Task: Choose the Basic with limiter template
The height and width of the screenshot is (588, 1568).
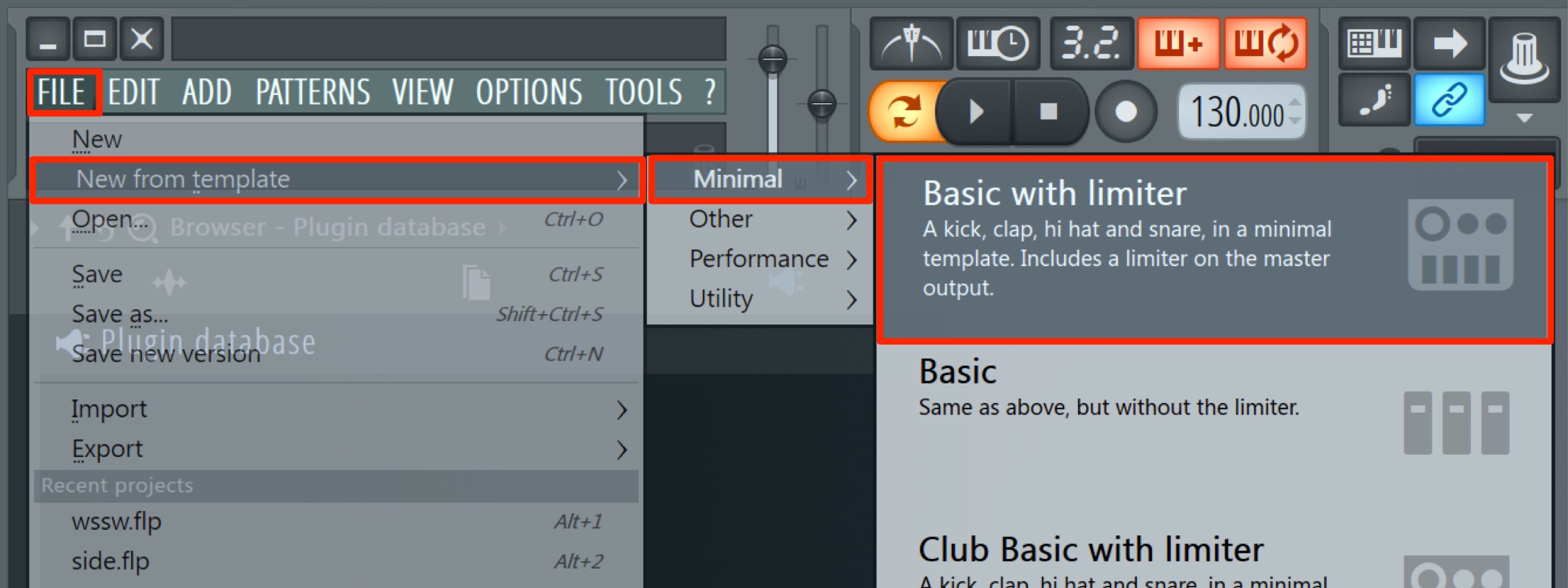Action: point(1214,250)
